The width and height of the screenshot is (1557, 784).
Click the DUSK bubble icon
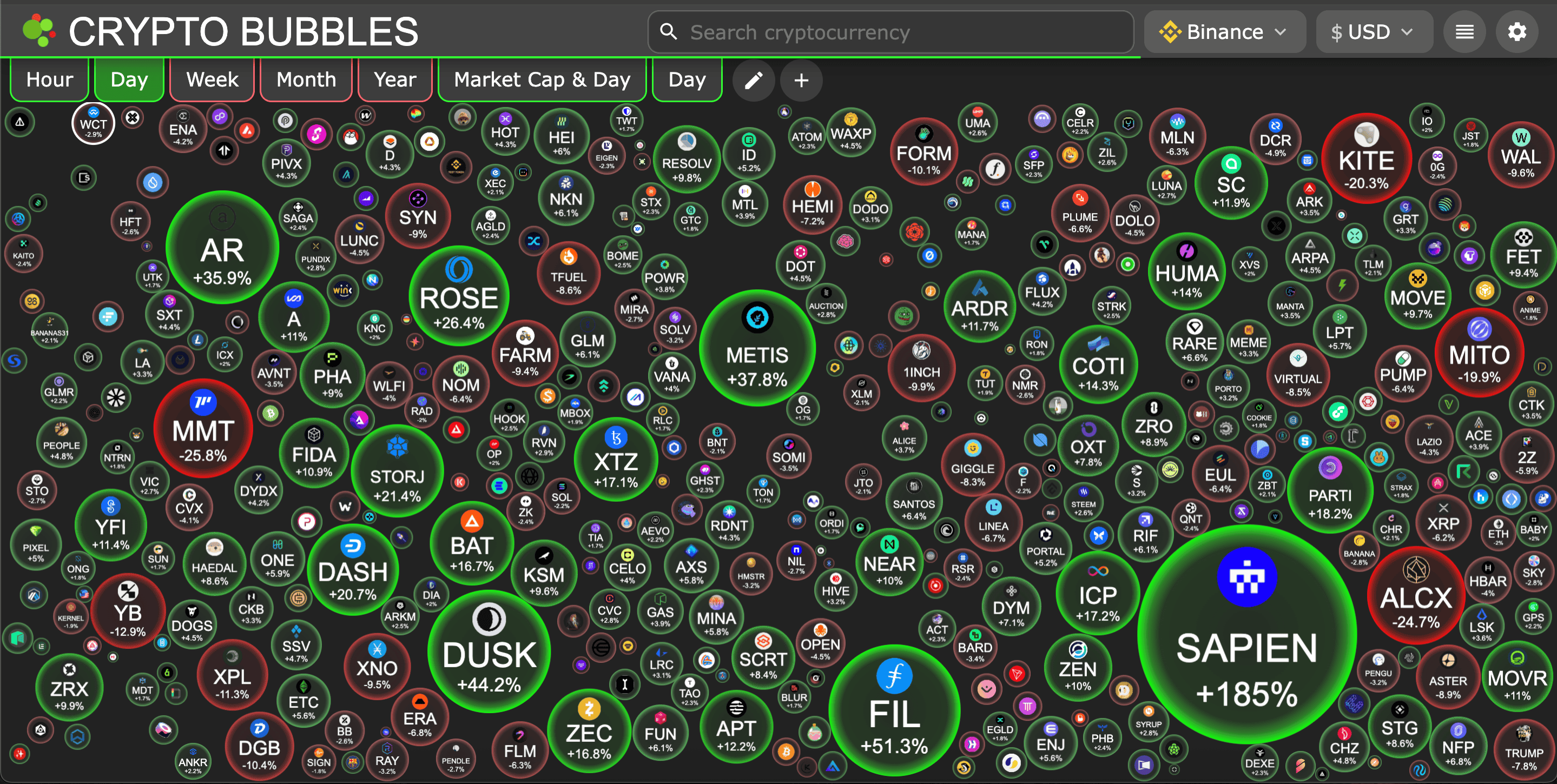489,619
